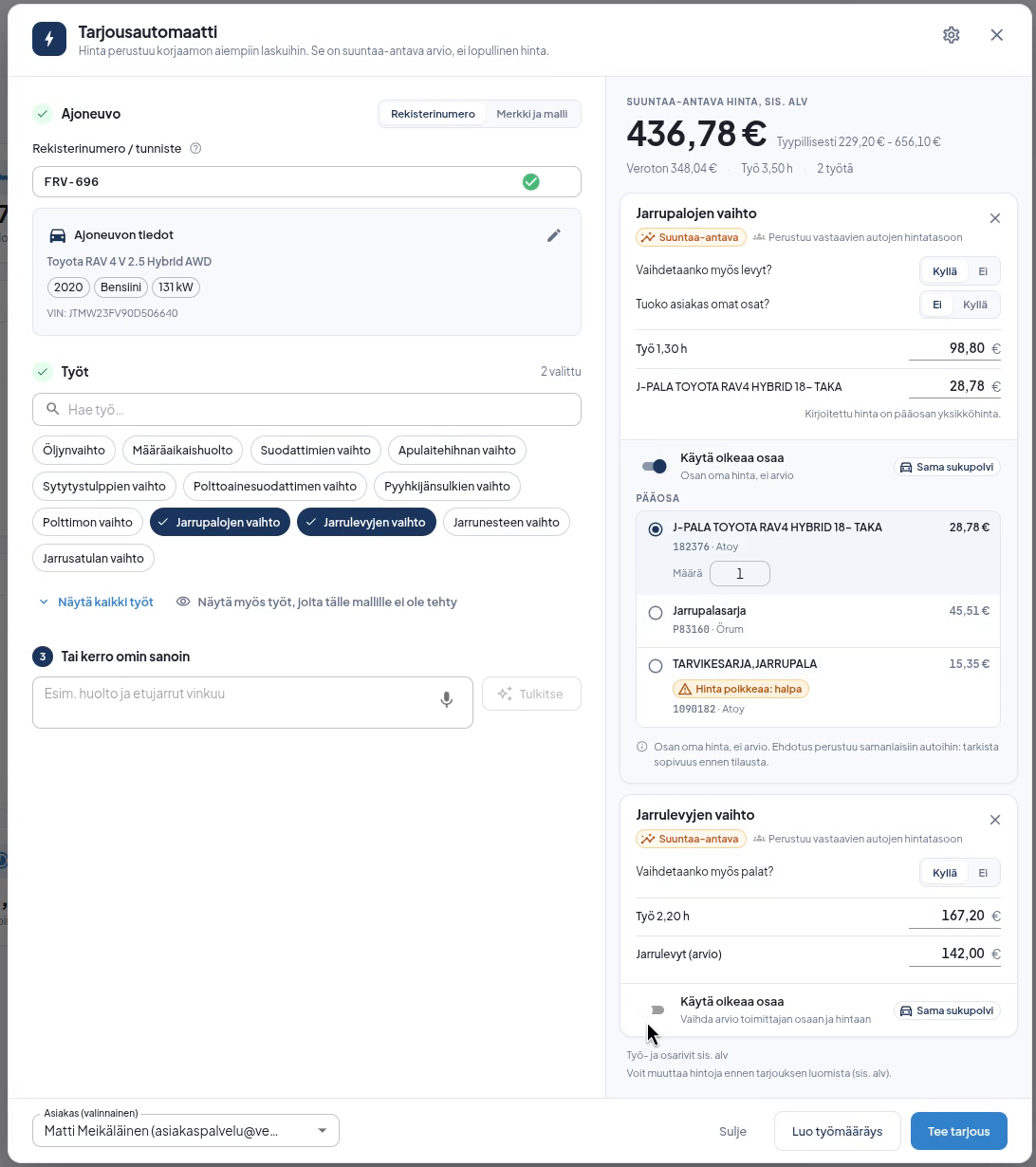Click the info icon beside Osan oma hinta note
The width and height of the screenshot is (1036, 1167).
click(x=642, y=747)
